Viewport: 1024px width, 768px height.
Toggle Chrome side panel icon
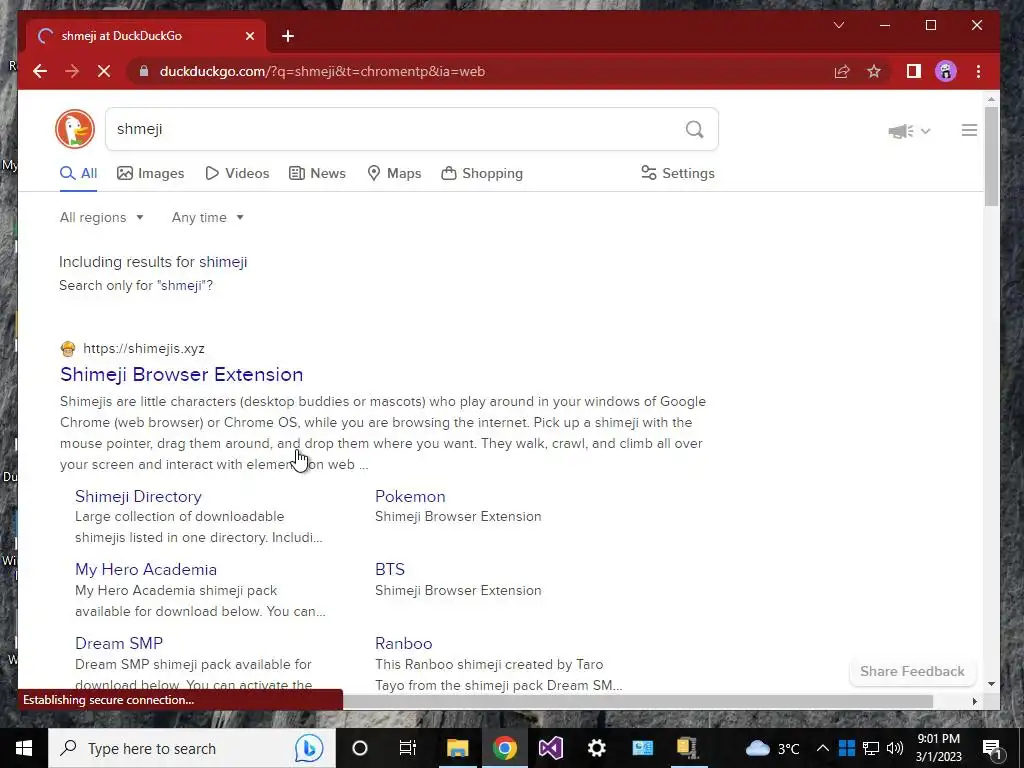(x=914, y=71)
